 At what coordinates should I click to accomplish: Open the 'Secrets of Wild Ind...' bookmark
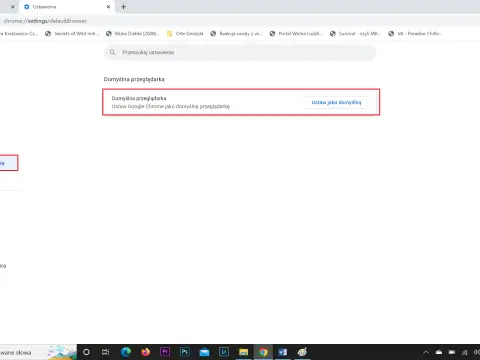(72, 34)
